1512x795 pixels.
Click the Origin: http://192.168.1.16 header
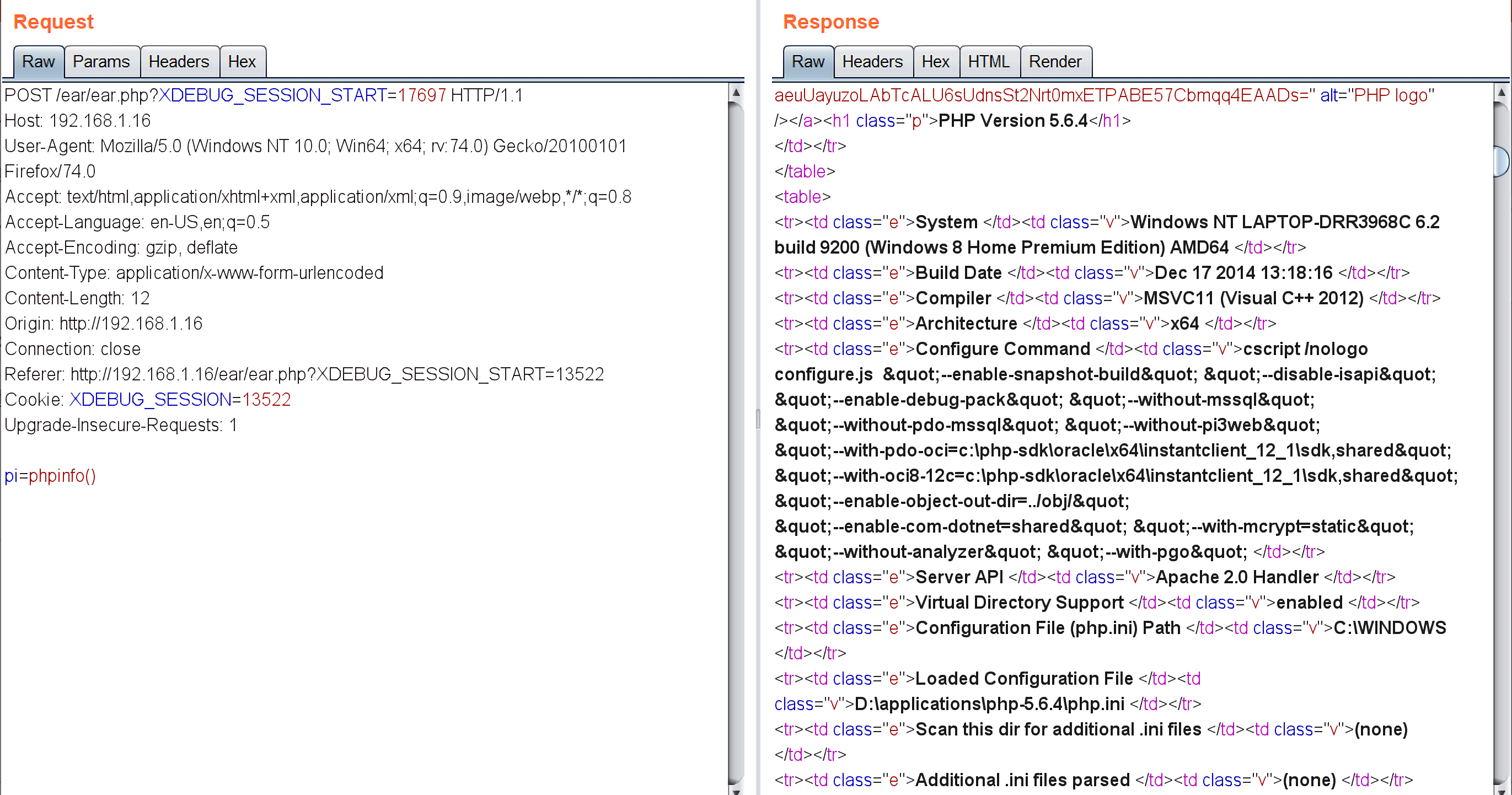point(103,323)
